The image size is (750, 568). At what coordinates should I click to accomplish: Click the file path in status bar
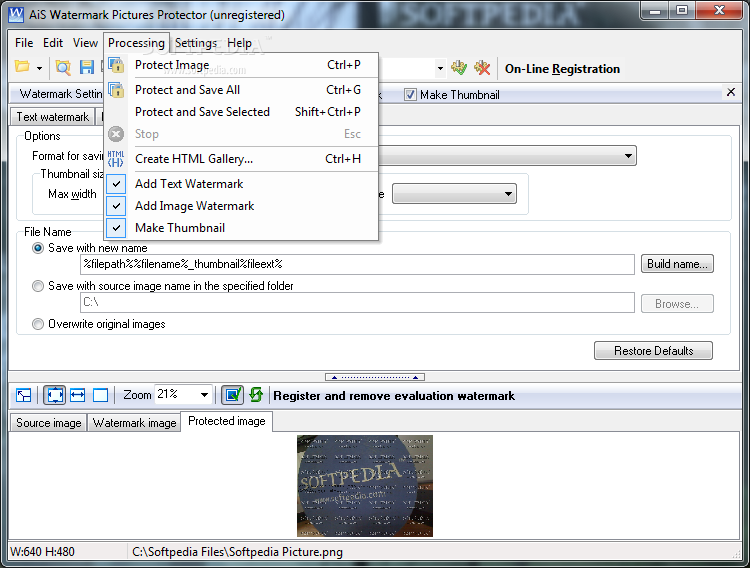(x=237, y=552)
